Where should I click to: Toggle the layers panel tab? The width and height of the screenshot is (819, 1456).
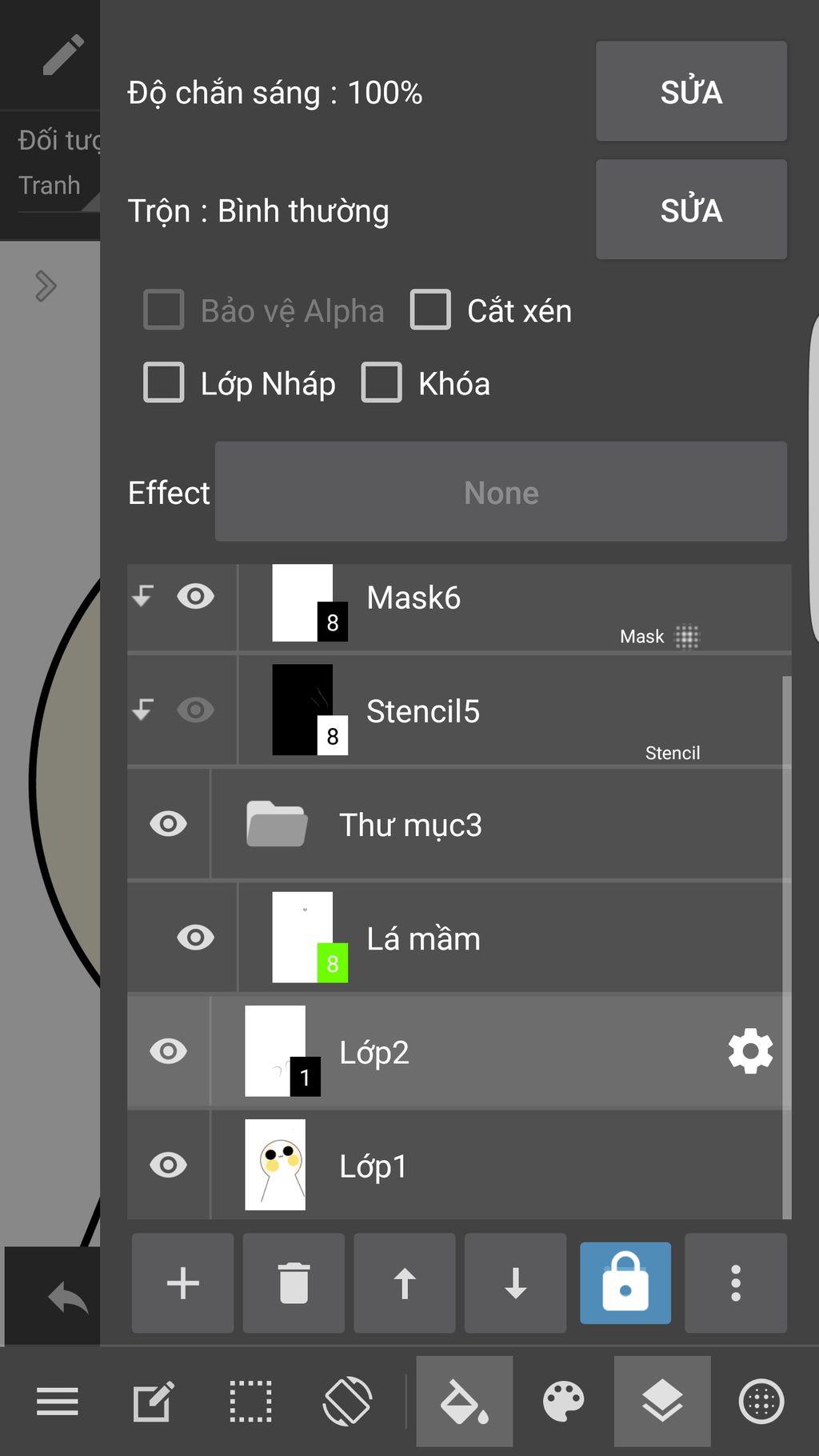662,1402
